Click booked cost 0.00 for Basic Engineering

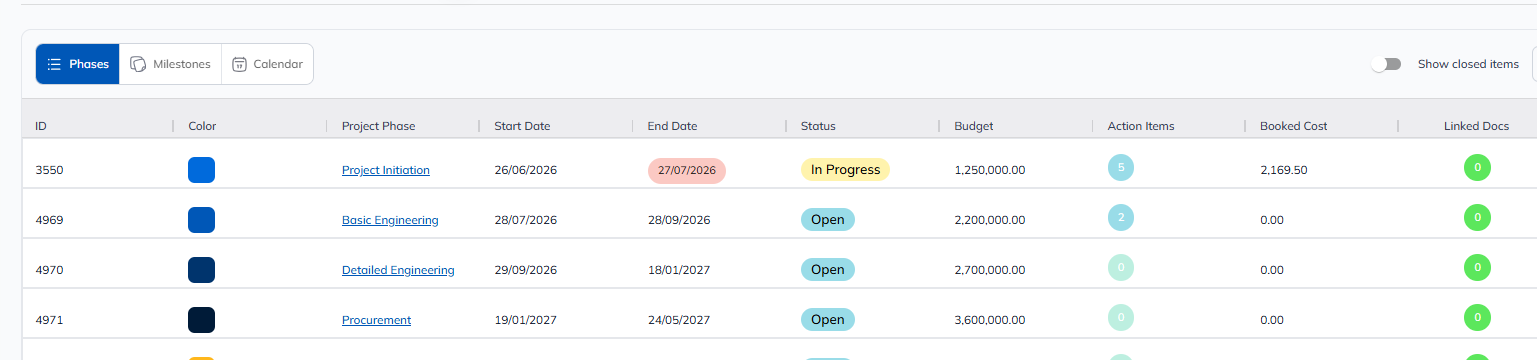[x=1272, y=220]
